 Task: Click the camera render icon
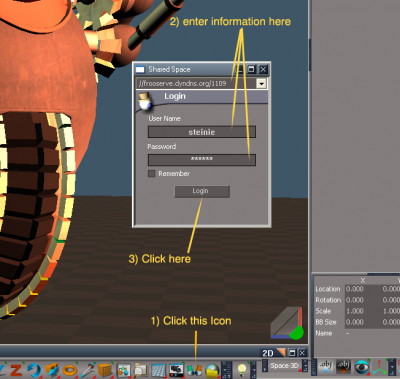click(176, 370)
